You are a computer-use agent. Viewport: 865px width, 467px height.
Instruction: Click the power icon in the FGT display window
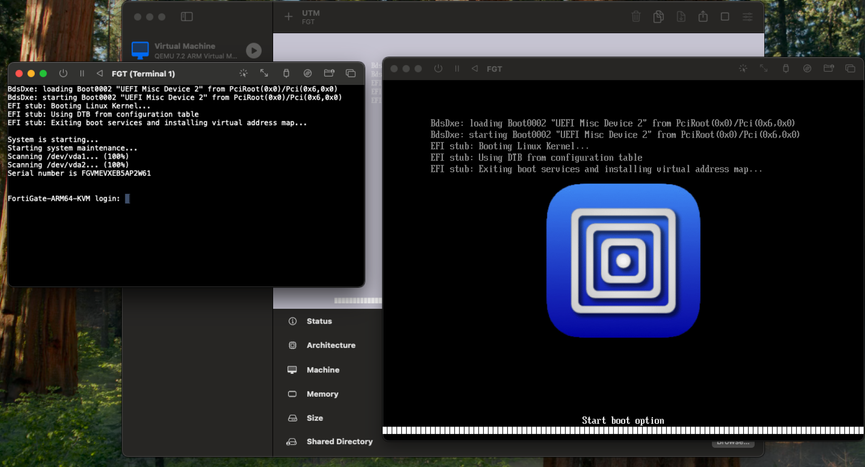(x=438, y=68)
